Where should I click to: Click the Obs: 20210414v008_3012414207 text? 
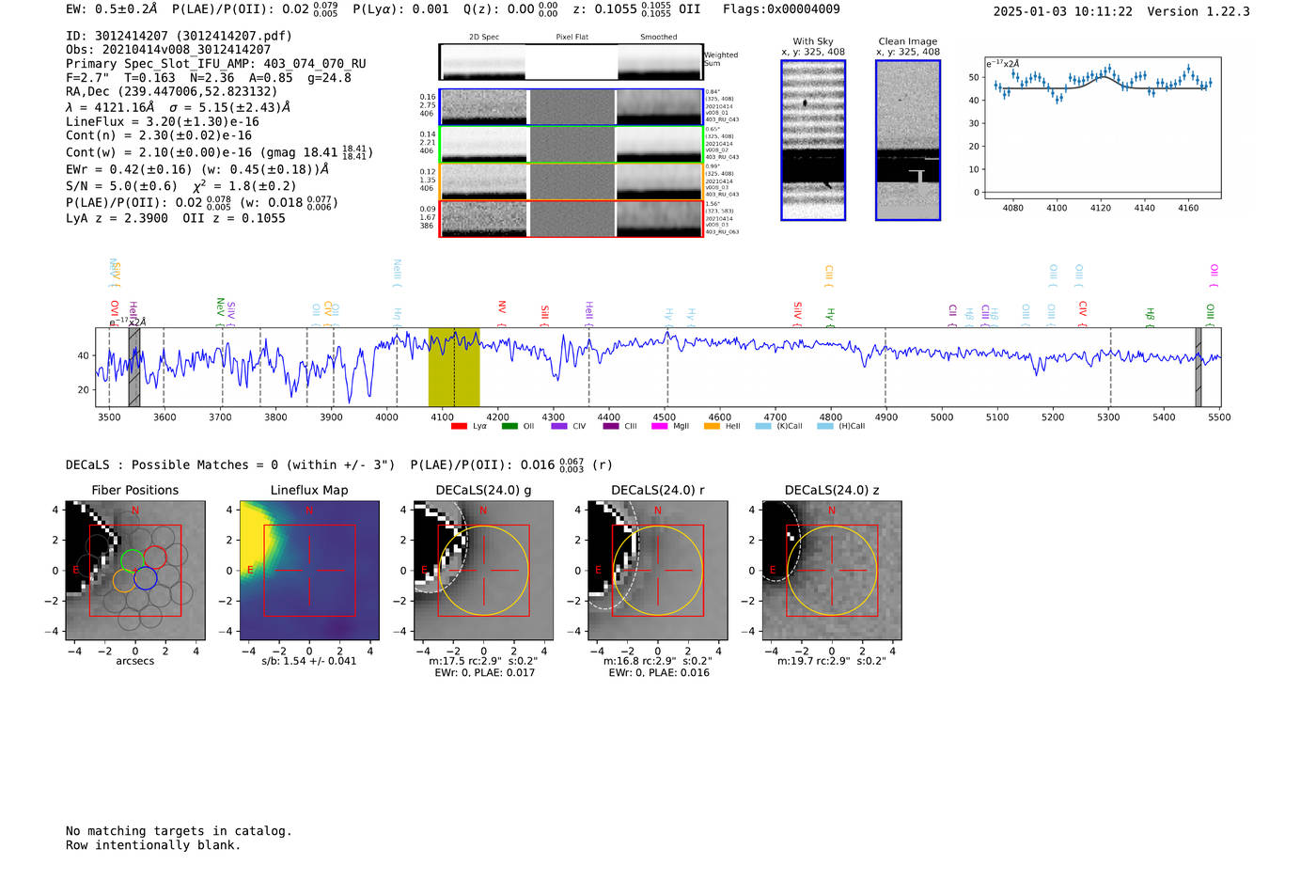(x=168, y=50)
